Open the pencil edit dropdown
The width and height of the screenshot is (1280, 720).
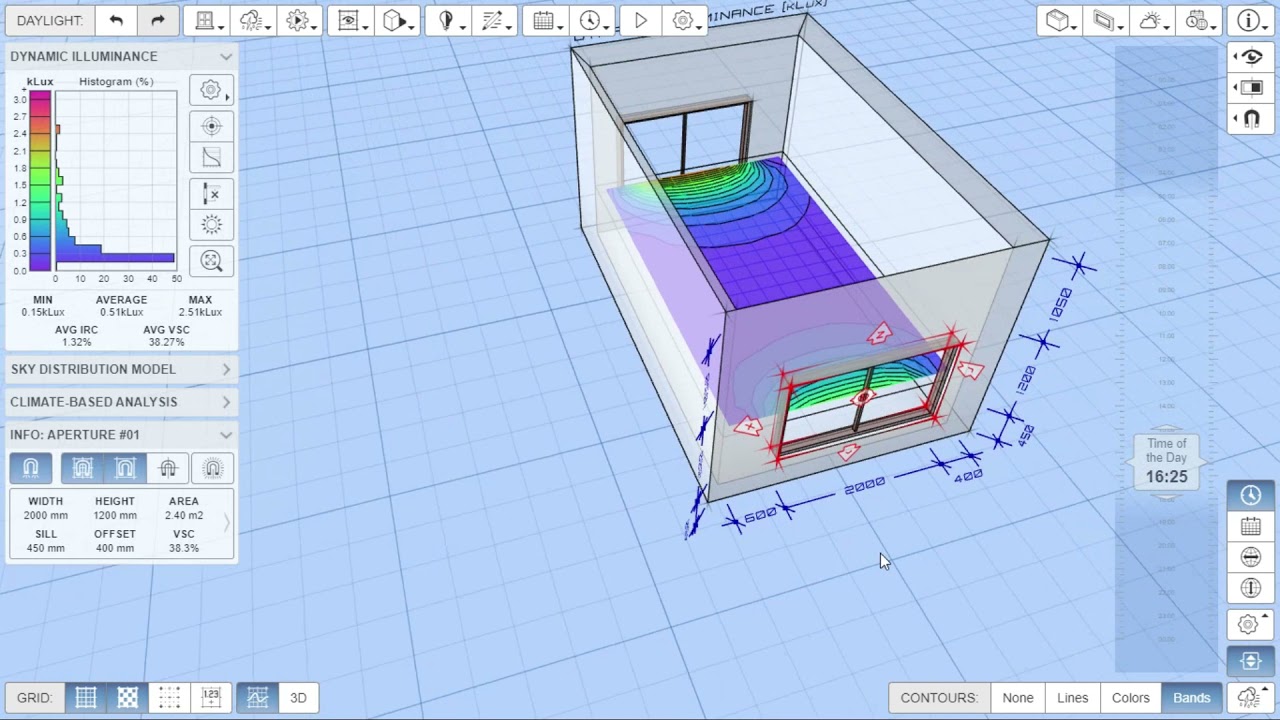point(494,21)
